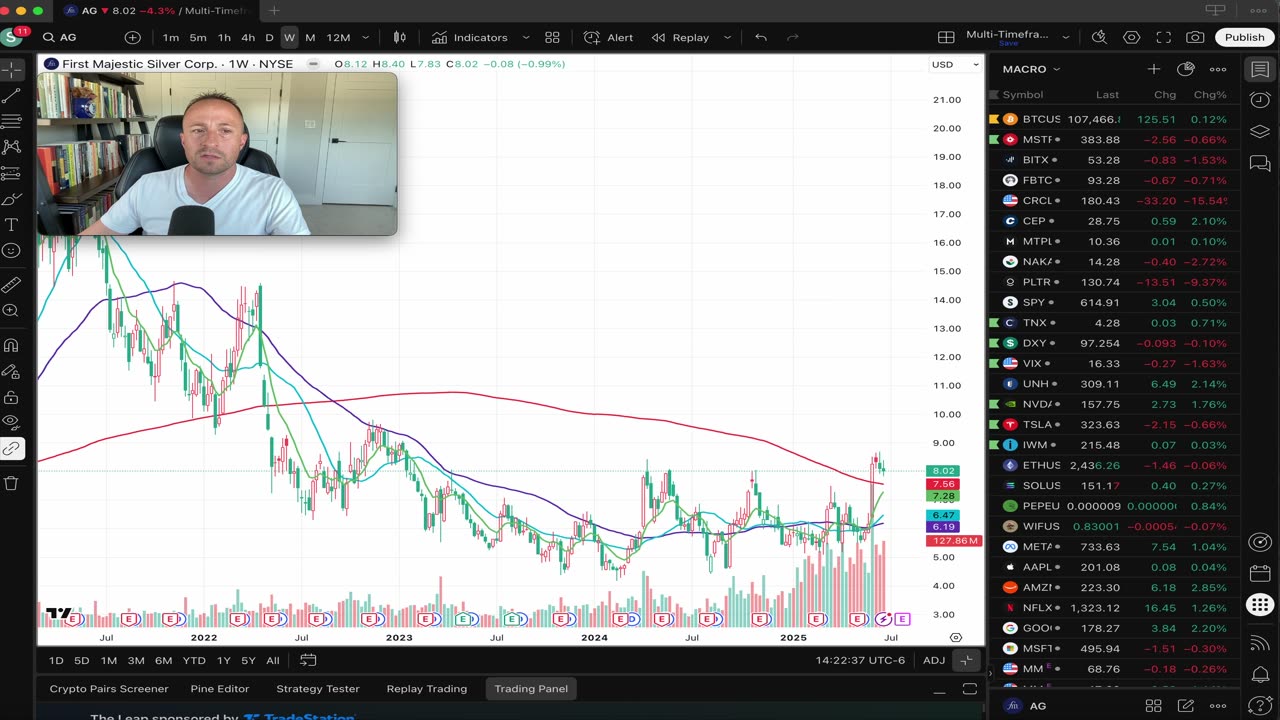
Task: Toggle magnet mode for drawings
Action: pos(12,346)
